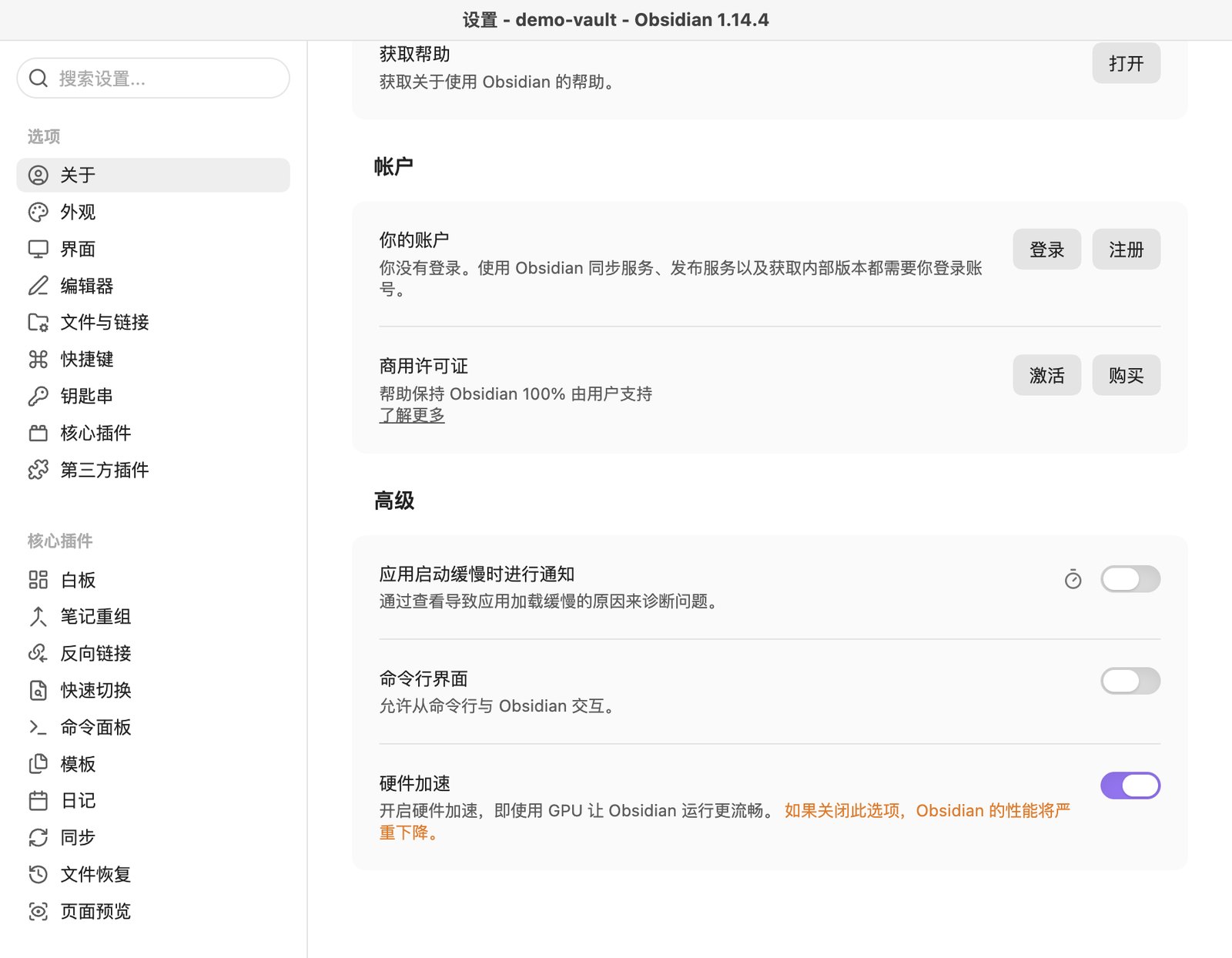This screenshot has width=1232, height=958.
Task: Click the 反向链接 link icon
Action: click(38, 653)
